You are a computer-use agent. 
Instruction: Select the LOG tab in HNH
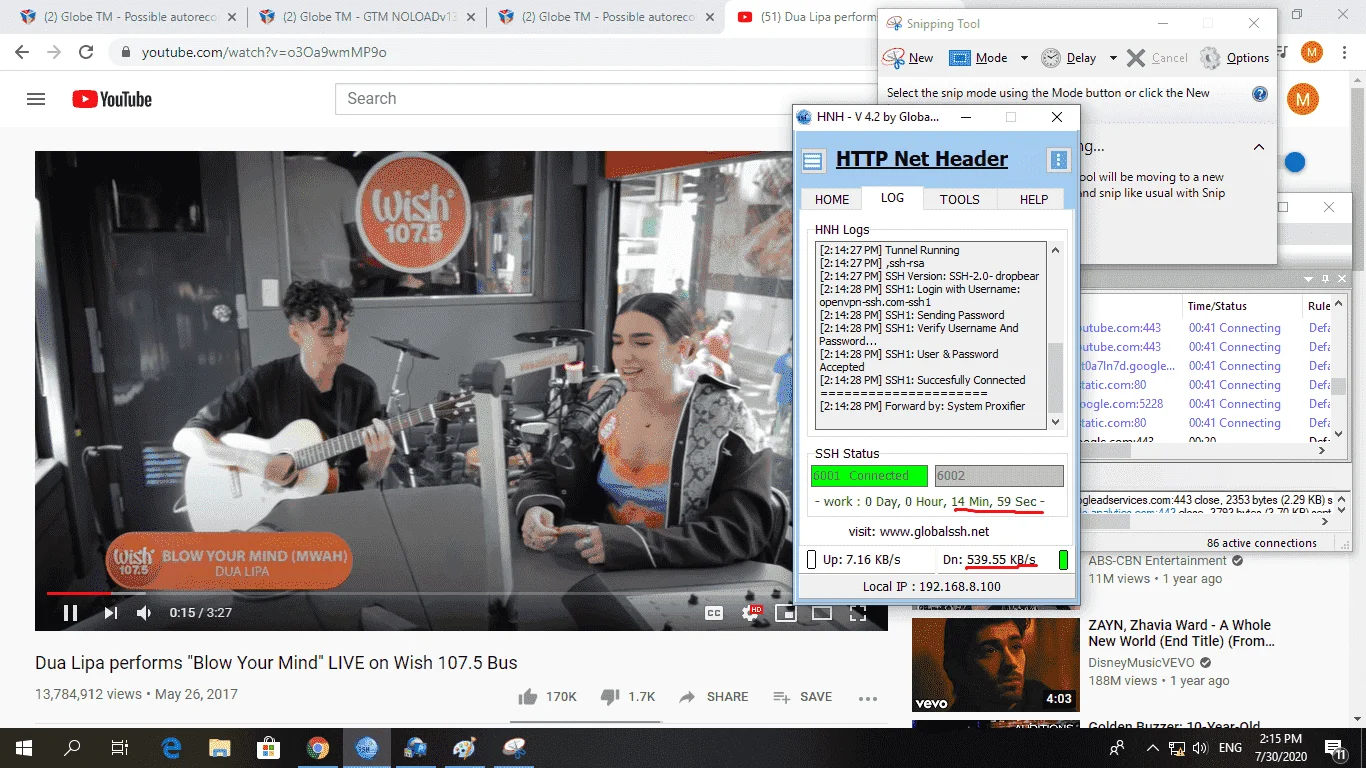tap(893, 198)
